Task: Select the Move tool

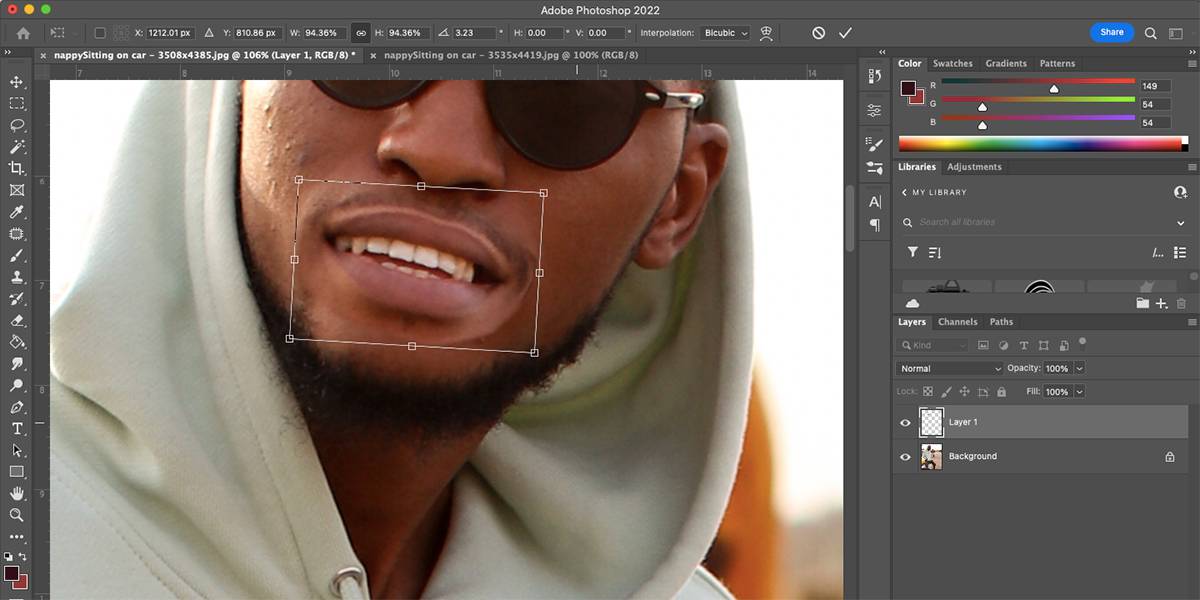Action: click(x=17, y=82)
